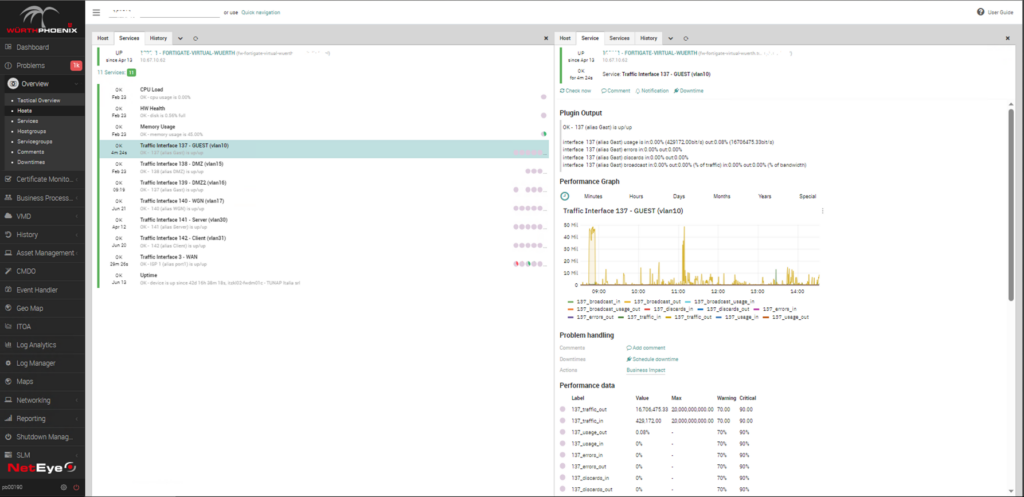Click the Schedule downtime link
The image size is (1024, 497).
pos(652,359)
